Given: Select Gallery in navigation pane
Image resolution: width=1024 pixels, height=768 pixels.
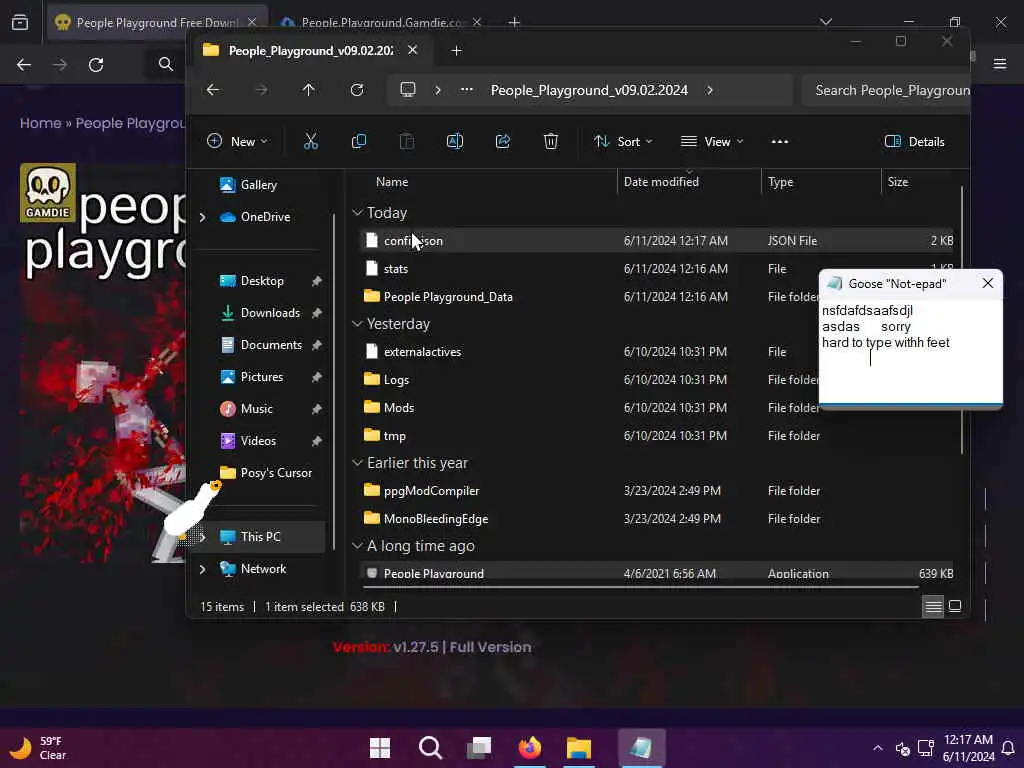Looking at the screenshot, I should coord(259,185).
